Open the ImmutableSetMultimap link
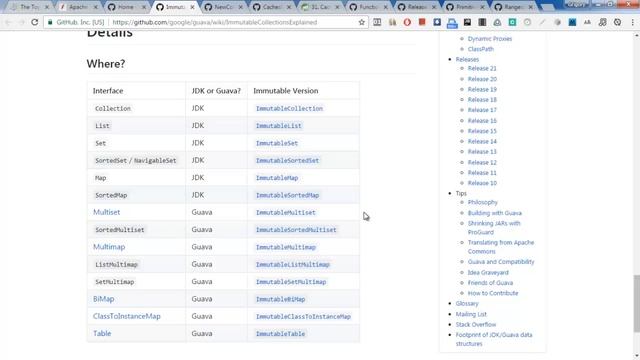The width and height of the screenshot is (640, 360). tap(291, 282)
